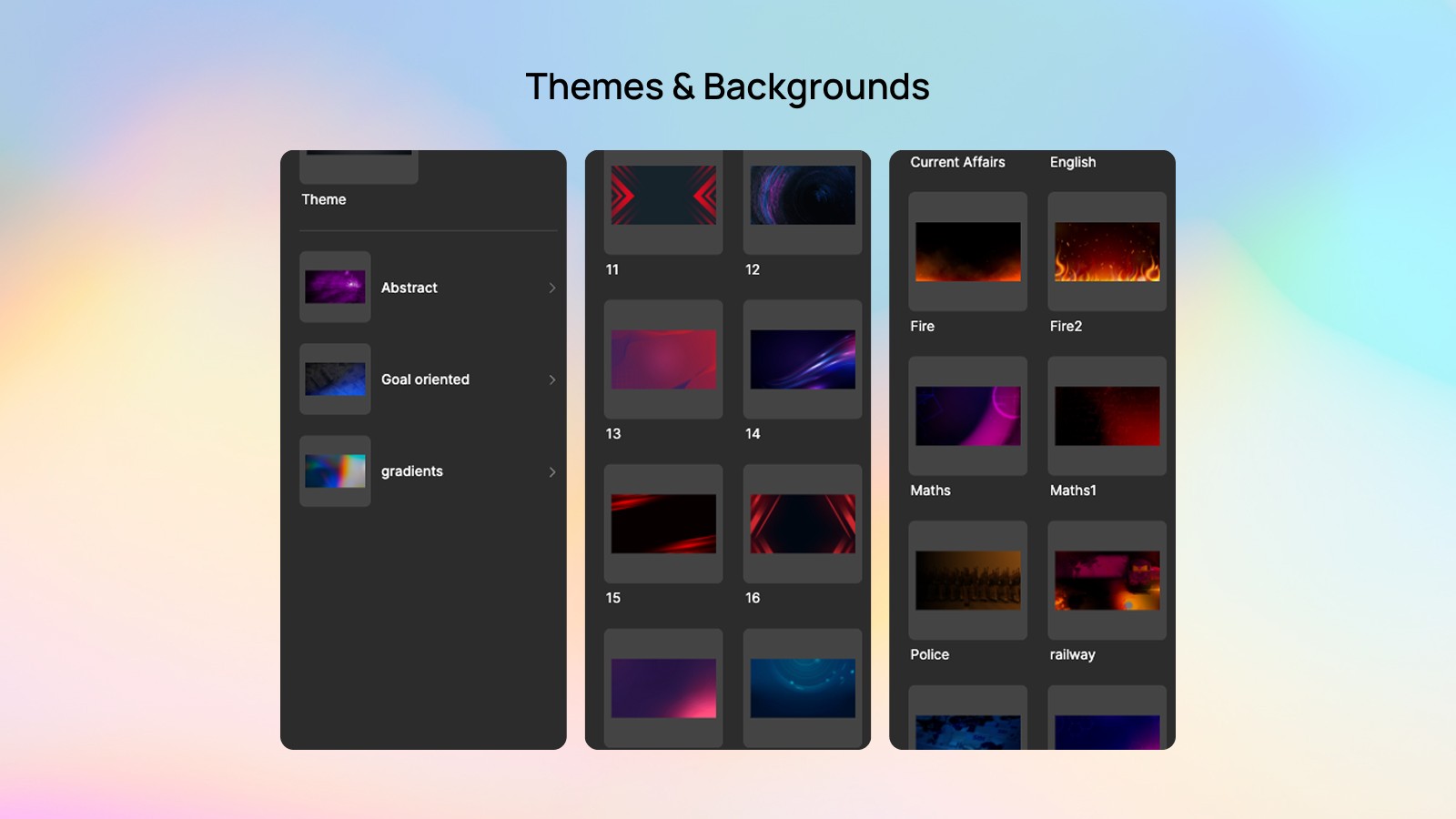Choose the Fire2 flames background

[1107, 251]
